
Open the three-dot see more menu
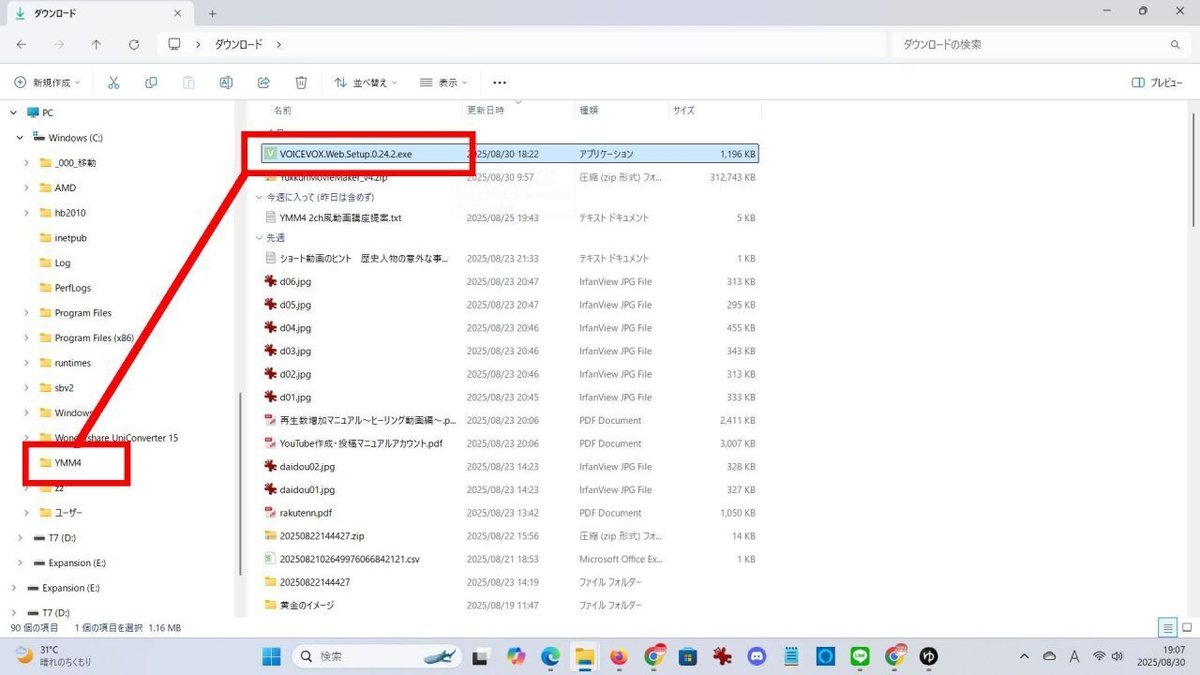click(499, 82)
